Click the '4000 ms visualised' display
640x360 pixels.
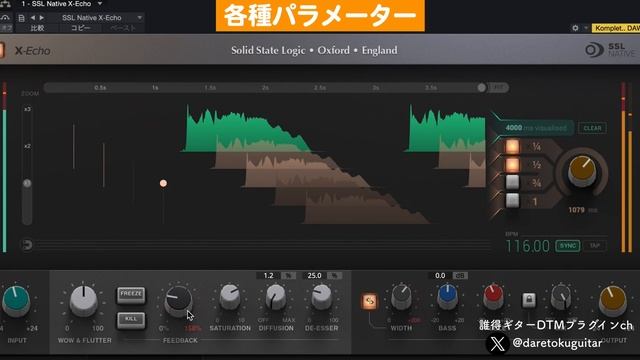536,128
